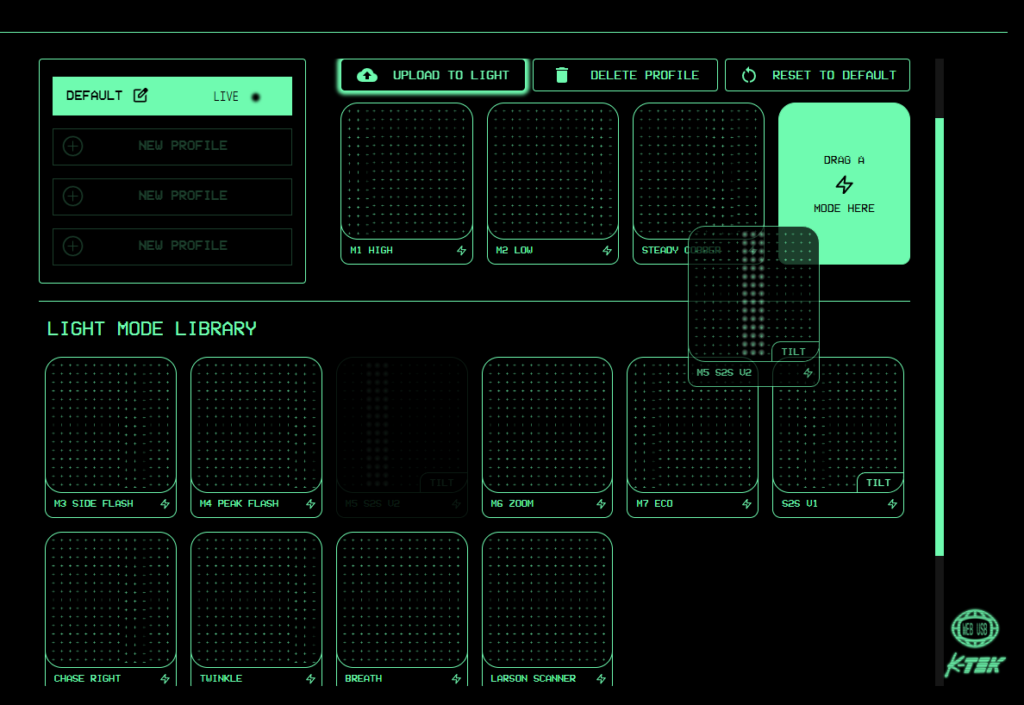
Task: Click the lightning icon on M6 ZOOM
Action: point(602,504)
